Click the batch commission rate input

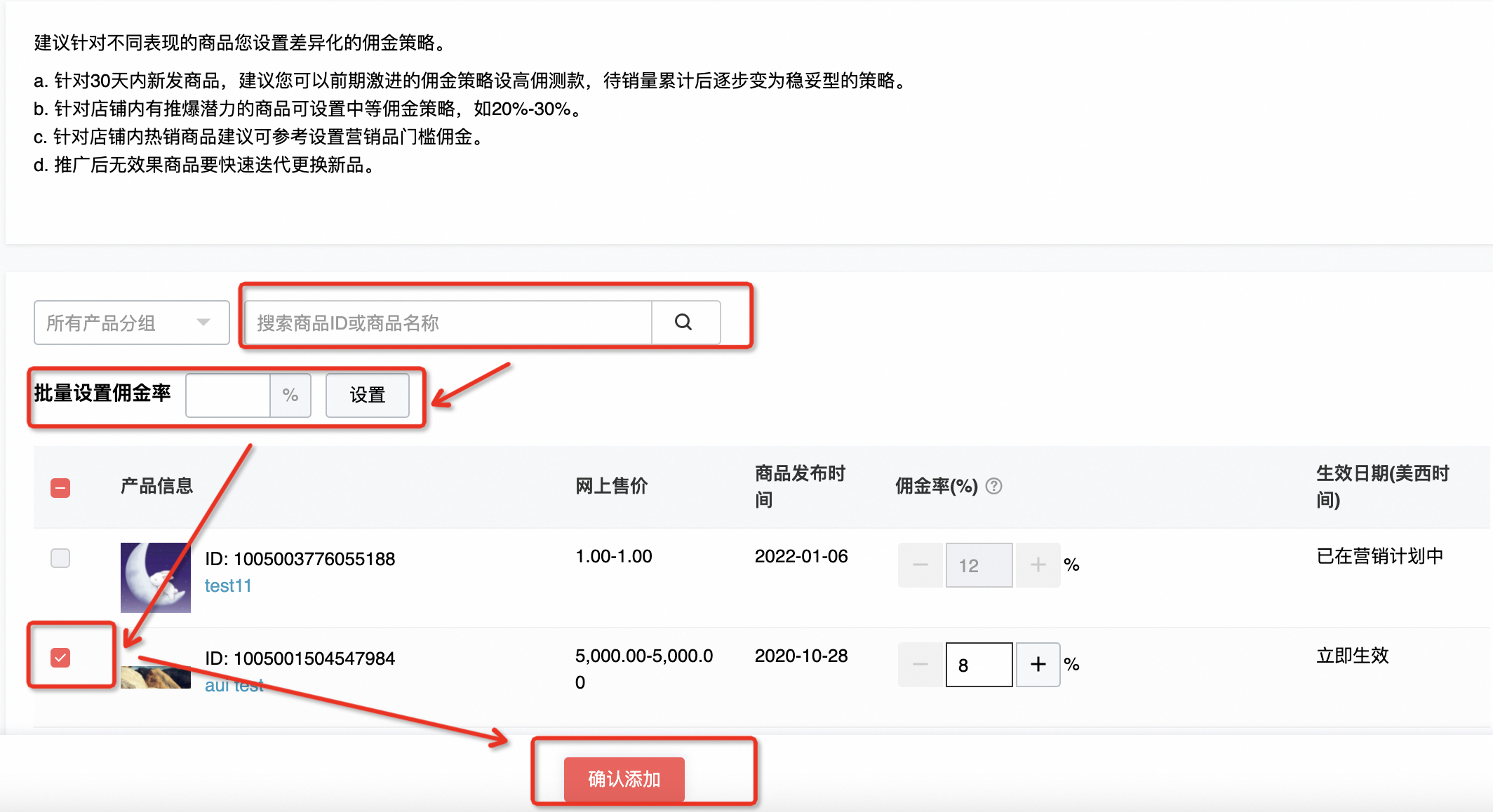click(x=228, y=395)
